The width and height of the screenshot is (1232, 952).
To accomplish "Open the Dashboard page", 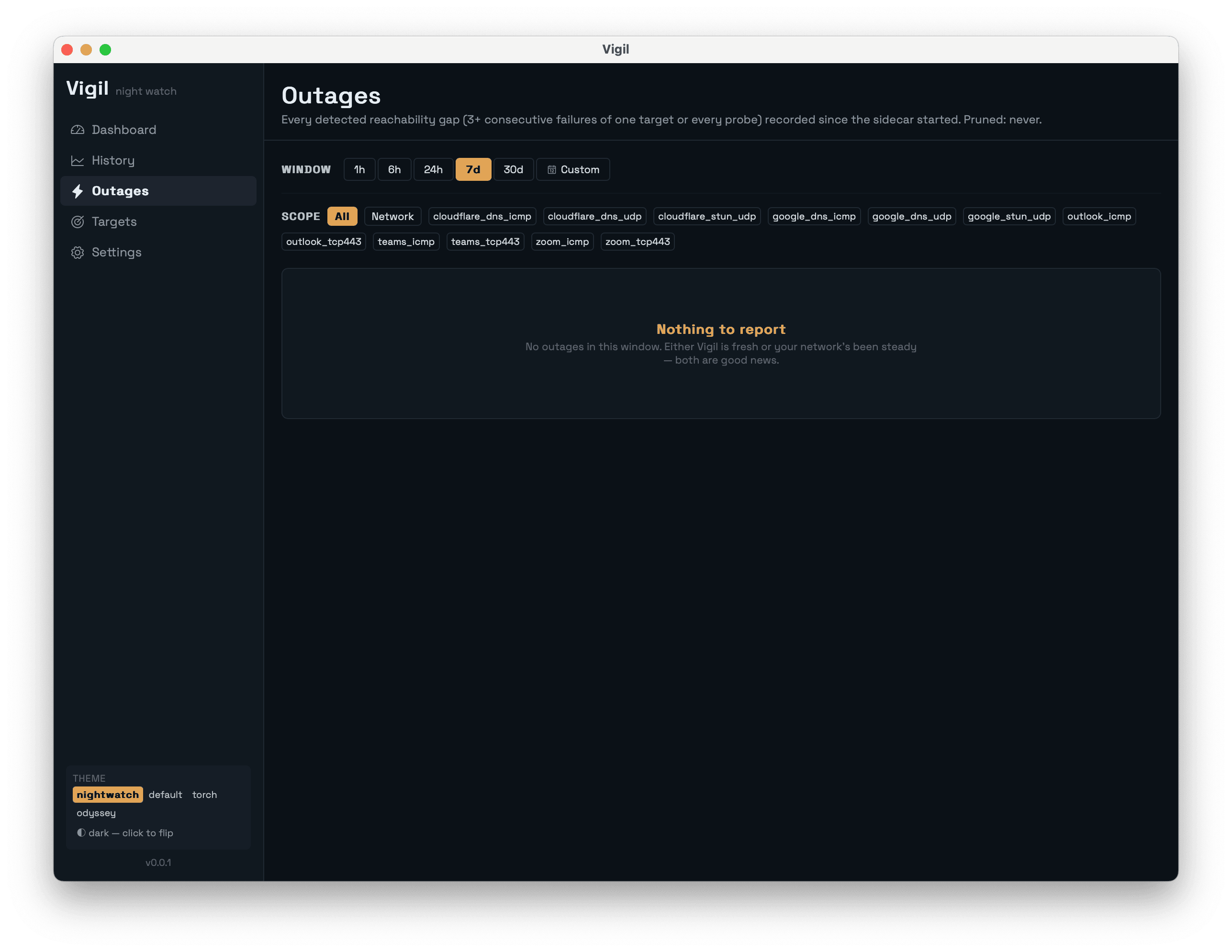I will [158, 130].
